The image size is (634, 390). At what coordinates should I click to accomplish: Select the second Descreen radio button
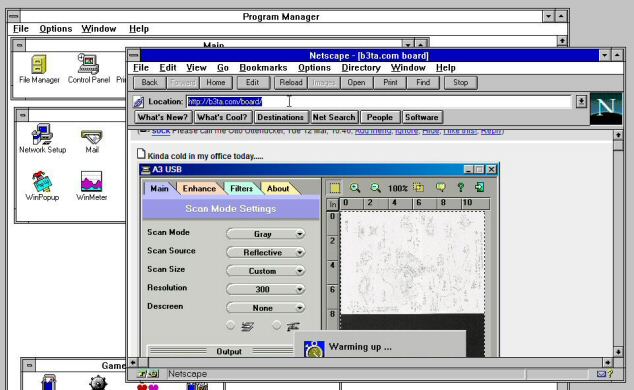(x=277, y=325)
